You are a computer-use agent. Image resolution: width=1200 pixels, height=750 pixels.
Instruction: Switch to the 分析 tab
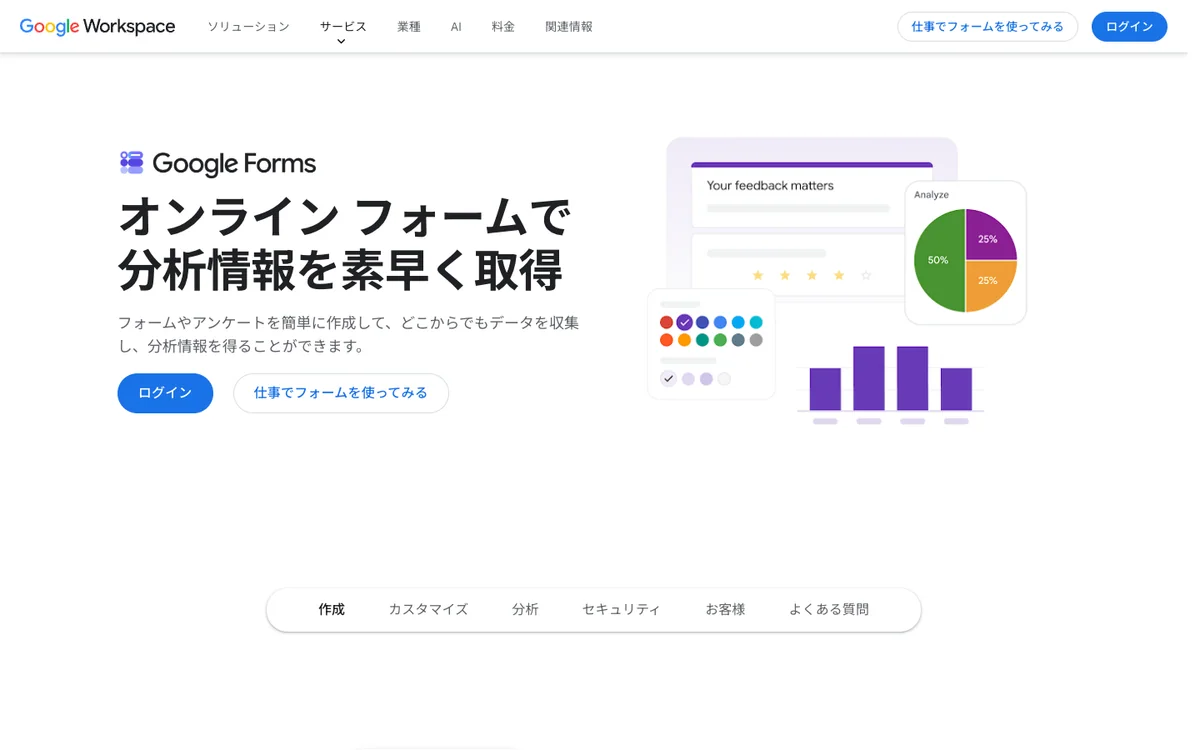coord(525,609)
